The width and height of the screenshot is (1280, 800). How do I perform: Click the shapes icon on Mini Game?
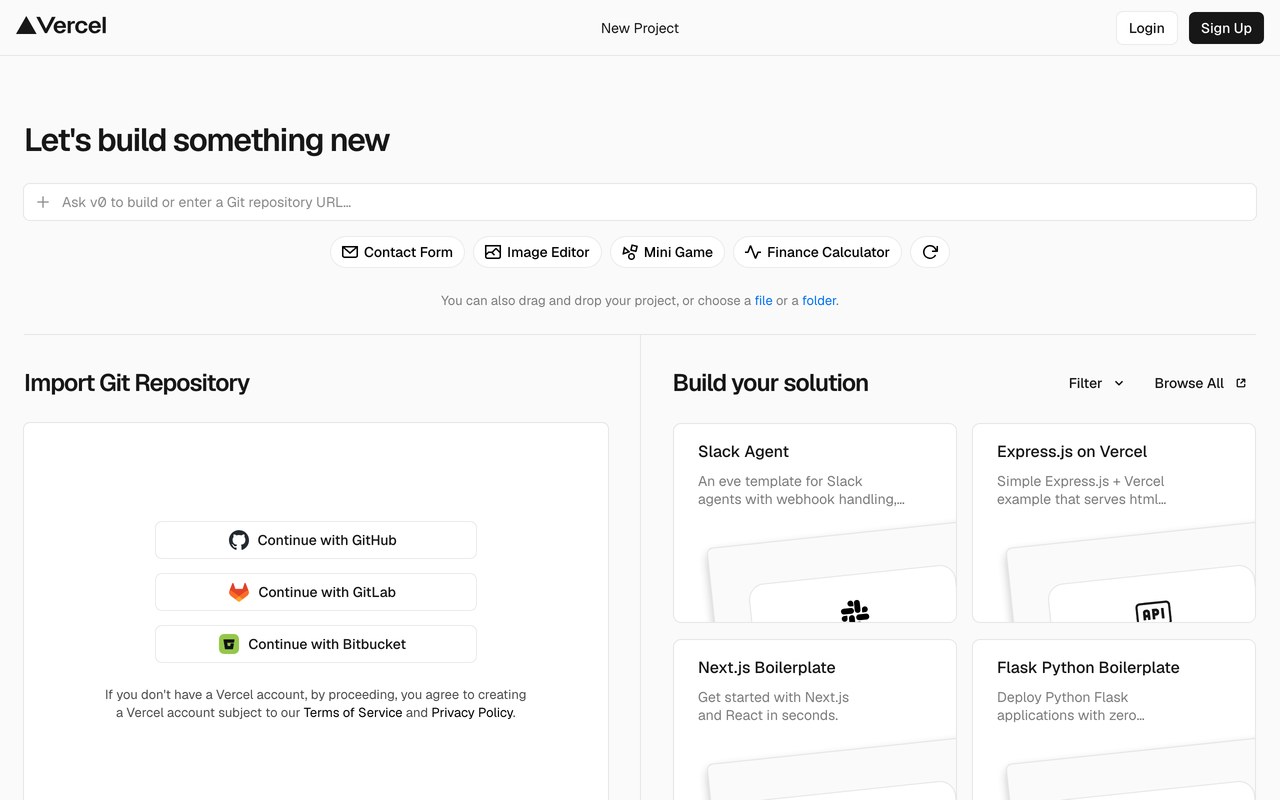630,252
